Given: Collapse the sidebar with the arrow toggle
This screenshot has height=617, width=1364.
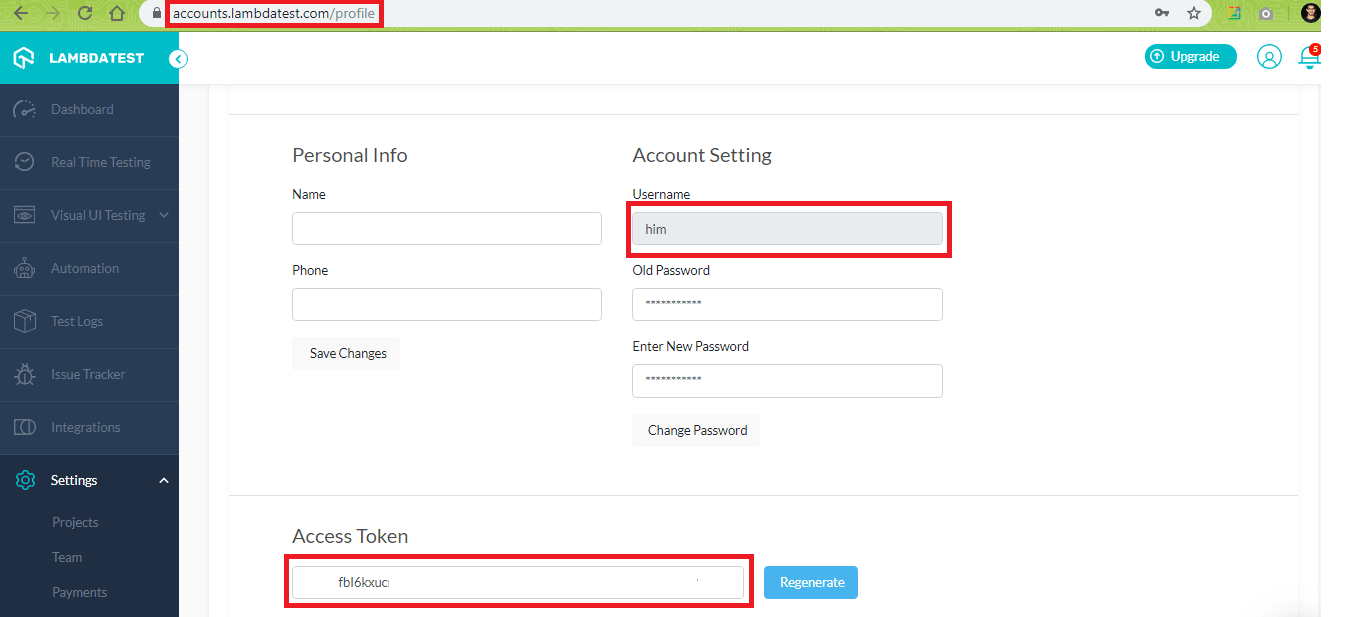Looking at the screenshot, I should tap(178, 59).
